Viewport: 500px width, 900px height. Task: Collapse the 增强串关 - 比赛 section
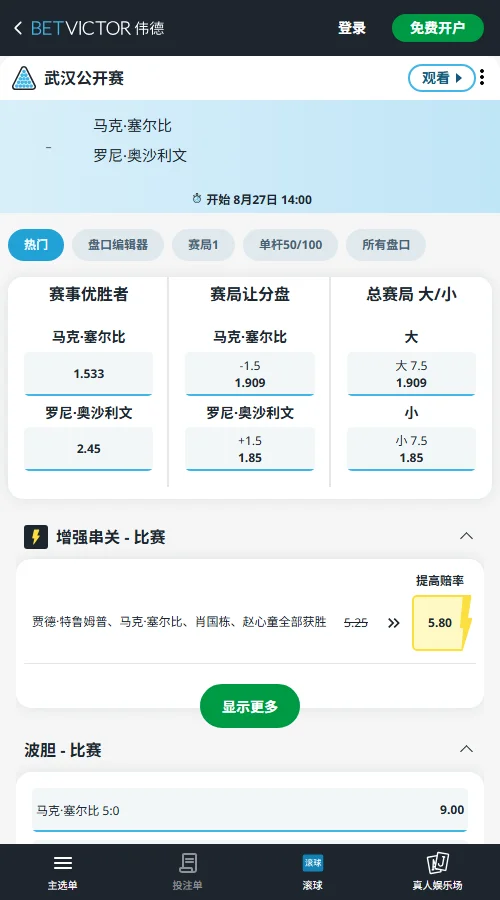467,536
